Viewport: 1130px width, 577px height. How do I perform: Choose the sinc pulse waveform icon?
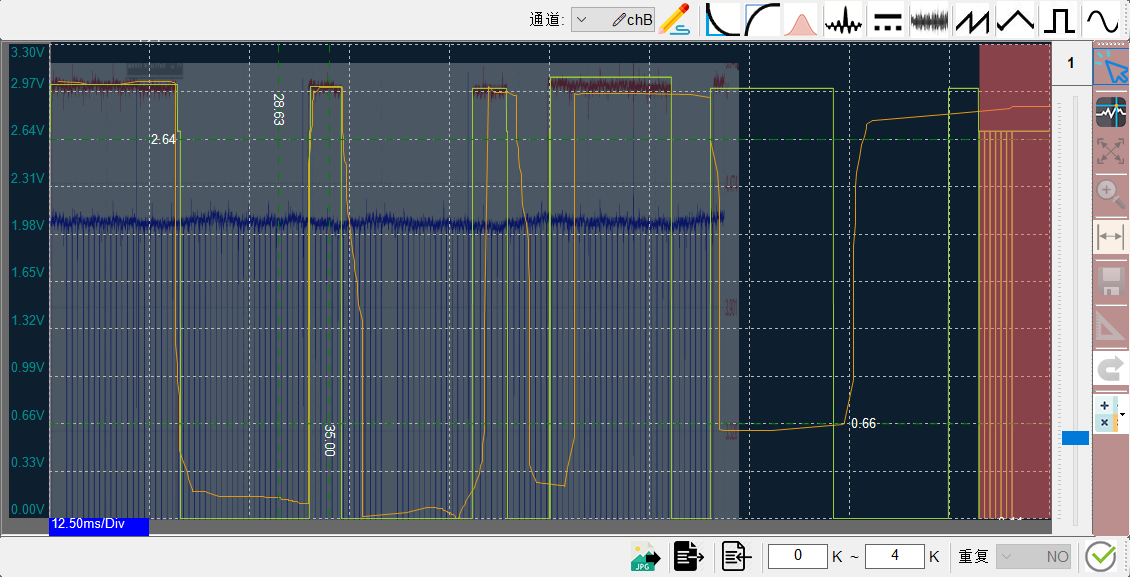tap(842, 19)
